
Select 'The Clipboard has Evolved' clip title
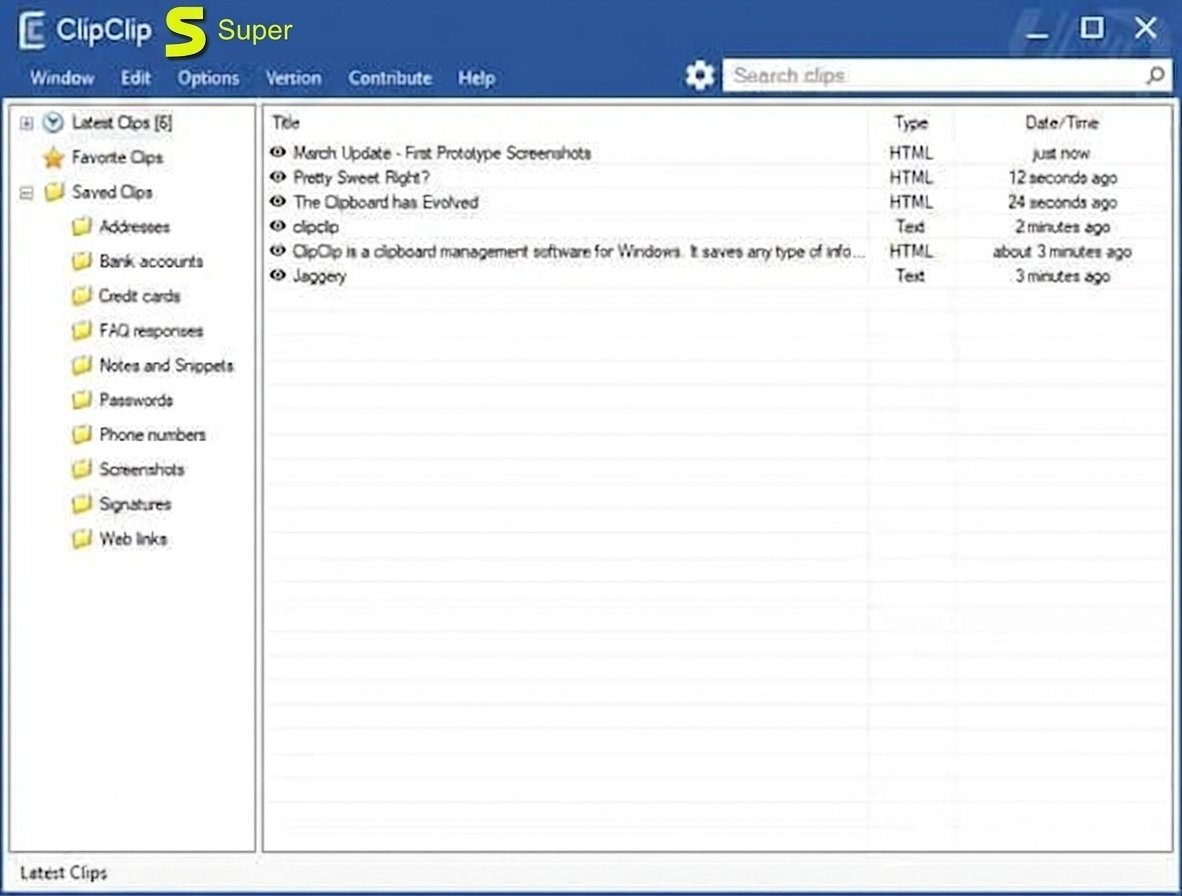[385, 202]
